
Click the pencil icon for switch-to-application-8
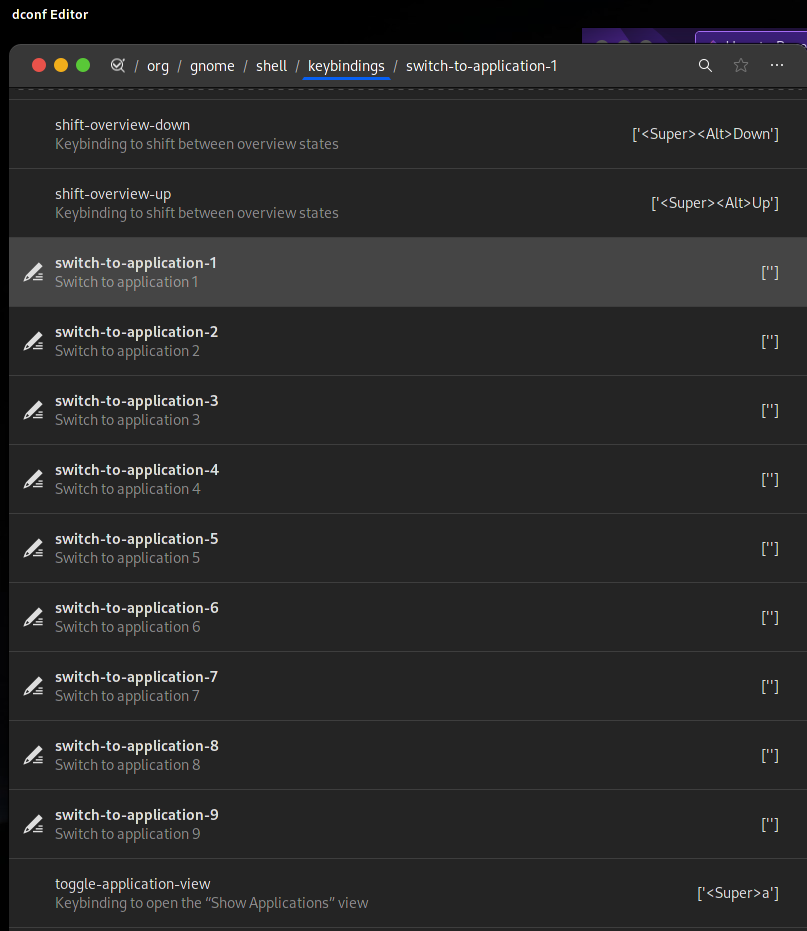point(33,755)
